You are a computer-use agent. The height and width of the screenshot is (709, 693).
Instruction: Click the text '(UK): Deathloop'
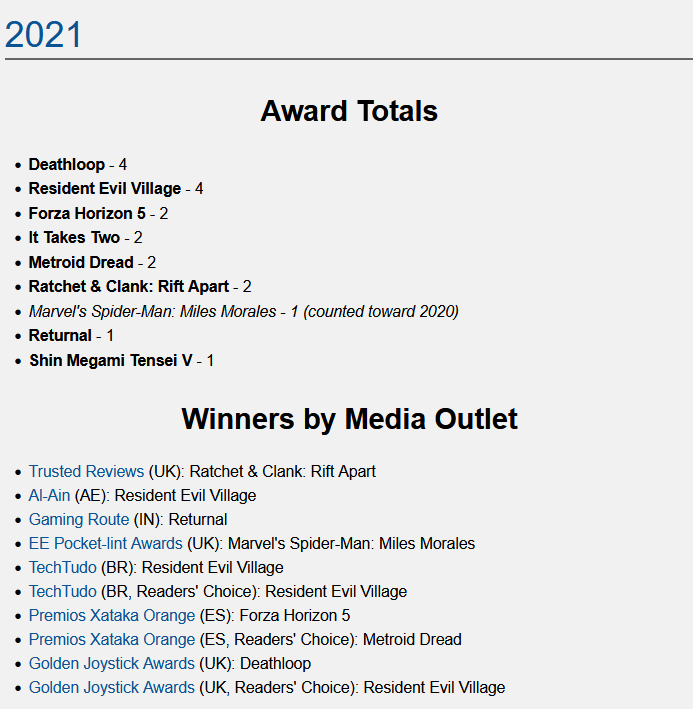[x=255, y=663]
